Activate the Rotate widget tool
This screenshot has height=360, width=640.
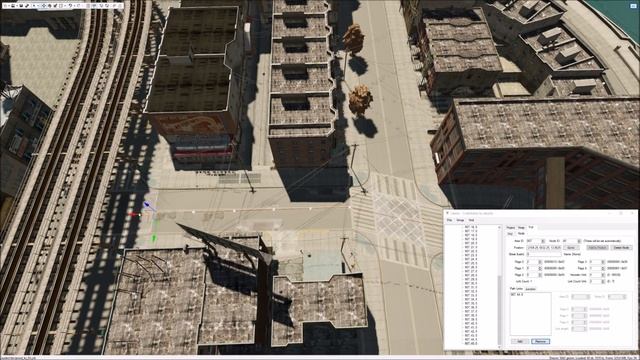tap(49, 6)
